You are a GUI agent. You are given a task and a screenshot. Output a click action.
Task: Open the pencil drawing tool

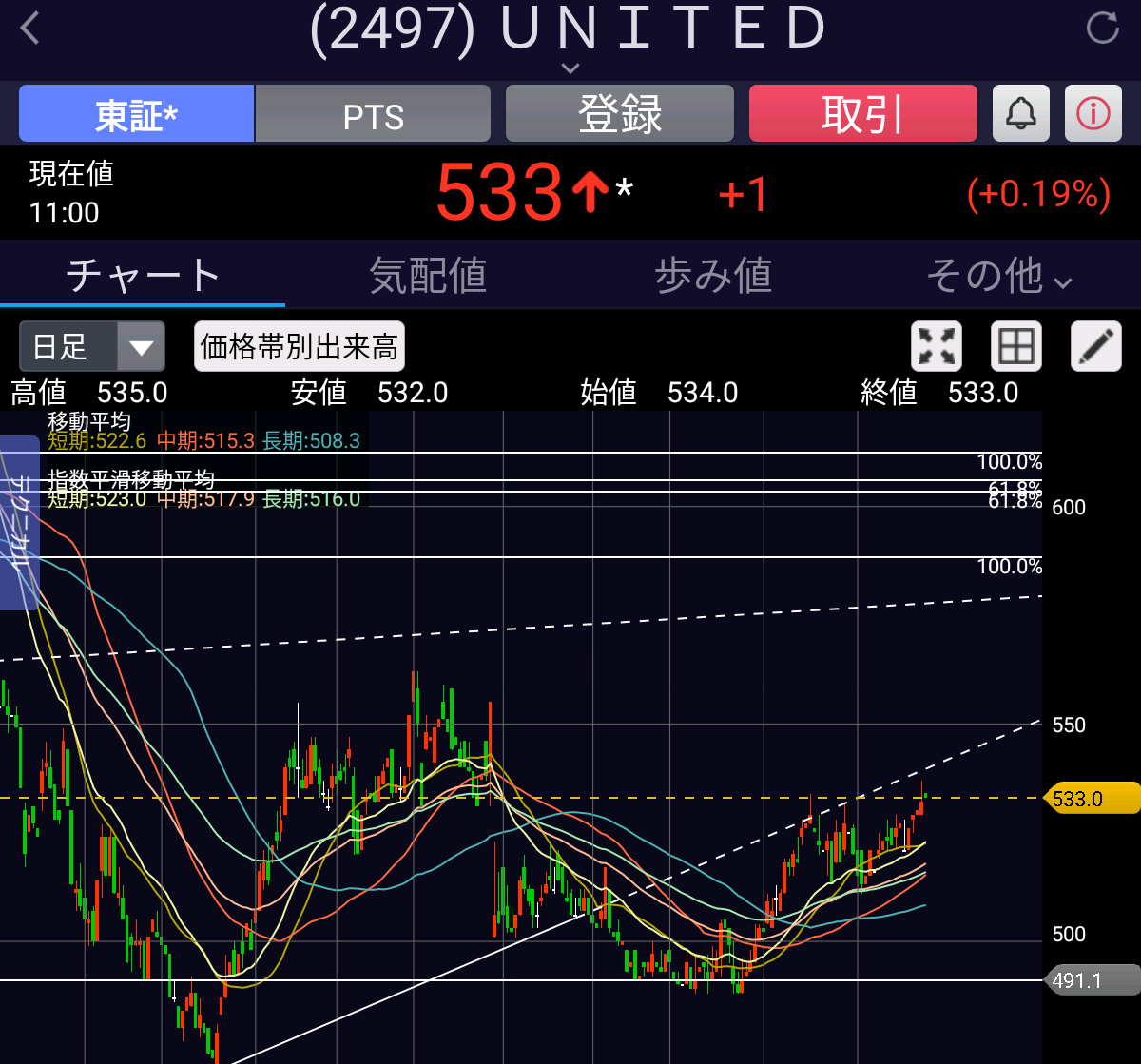[x=1096, y=346]
